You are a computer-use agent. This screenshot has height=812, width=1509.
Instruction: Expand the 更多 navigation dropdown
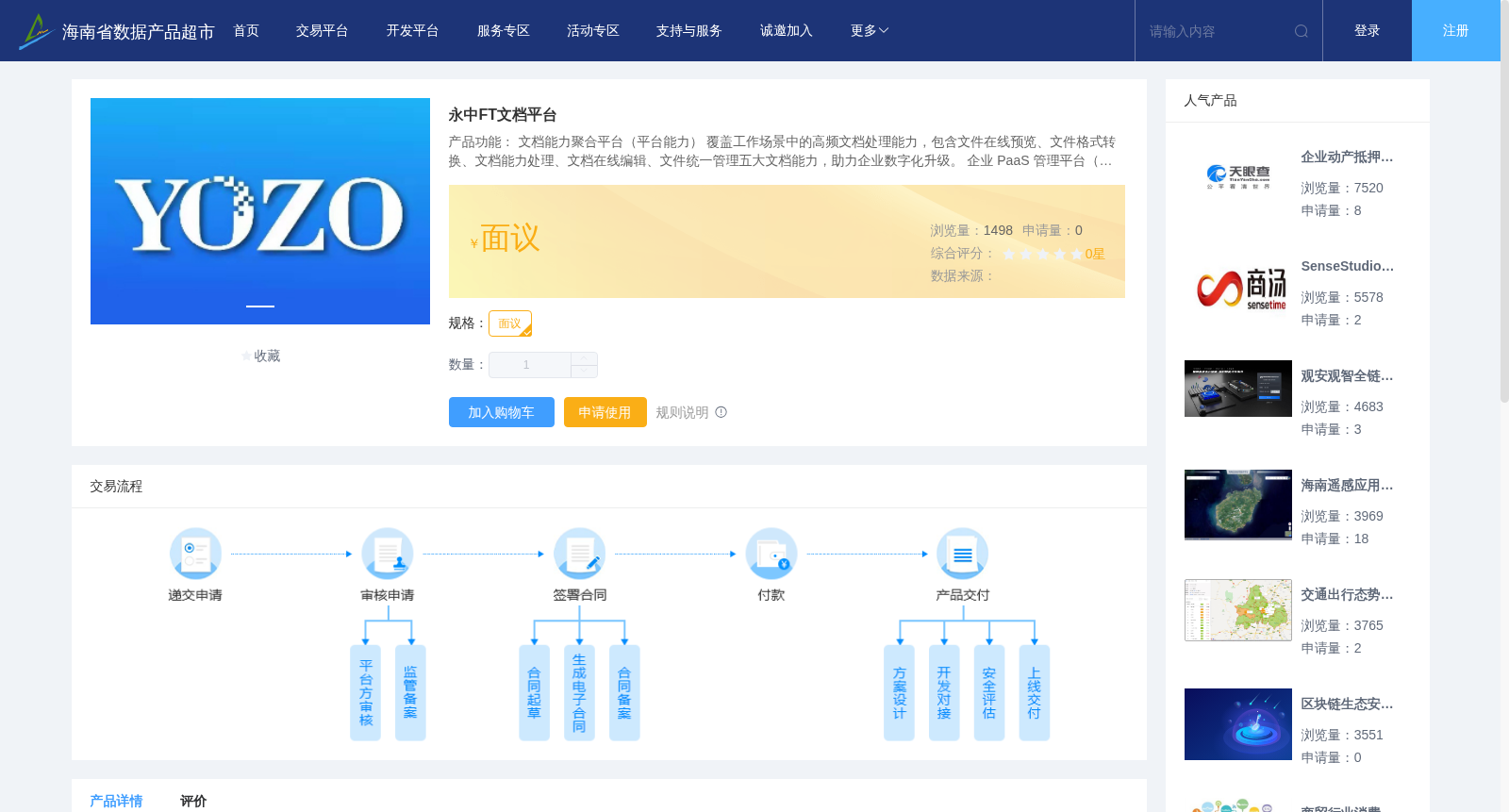pos(870,31)
